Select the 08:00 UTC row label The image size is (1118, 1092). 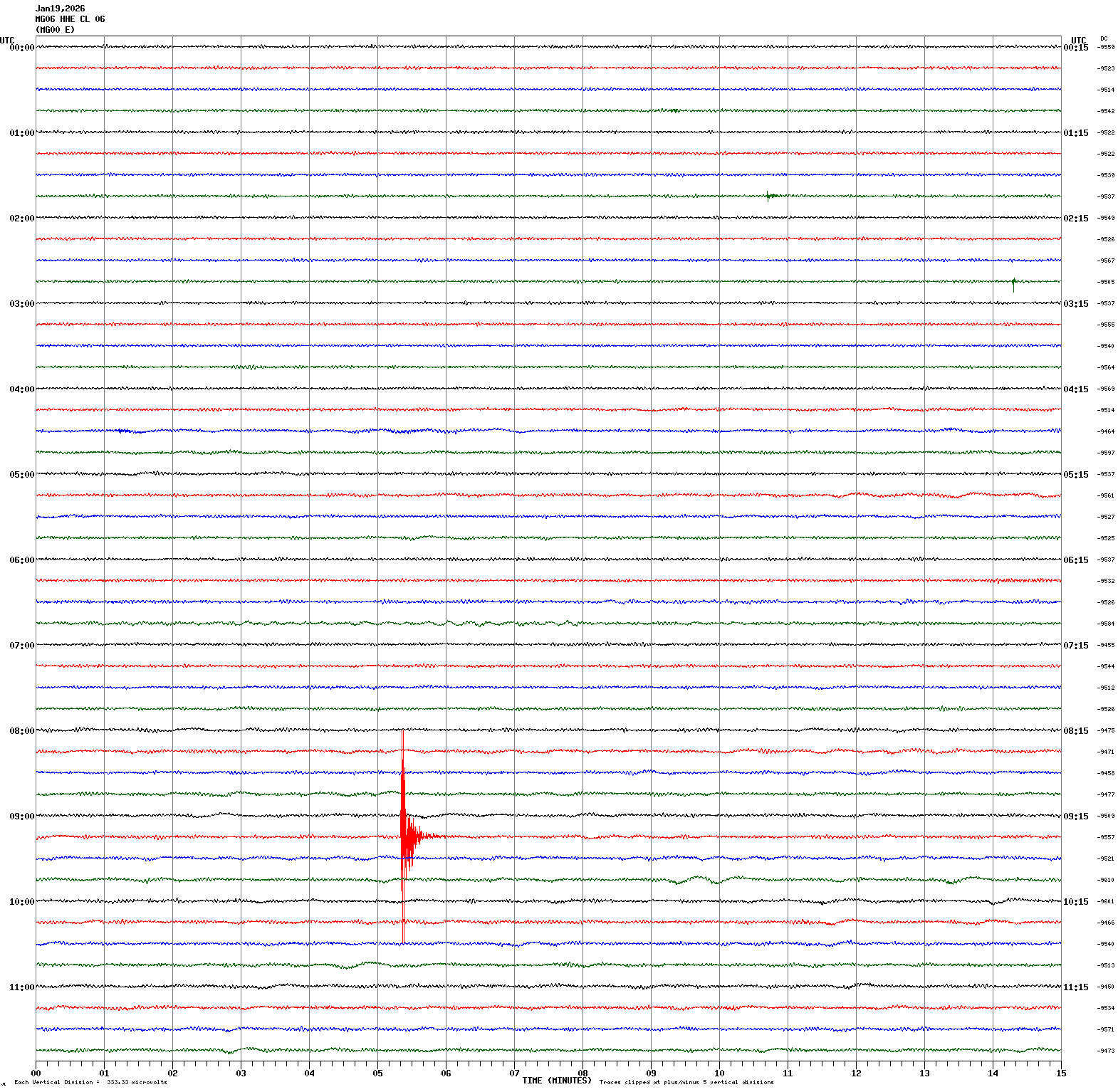pos(21,730)
